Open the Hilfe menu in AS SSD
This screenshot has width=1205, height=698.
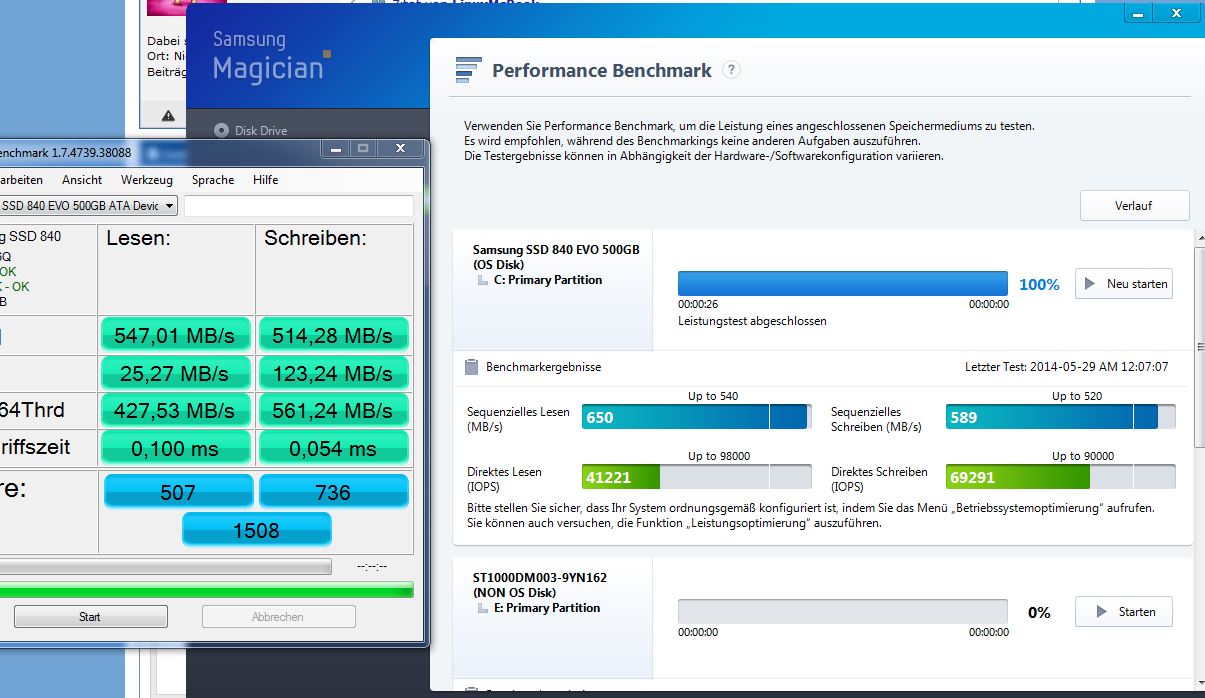[x=266, y=180]
